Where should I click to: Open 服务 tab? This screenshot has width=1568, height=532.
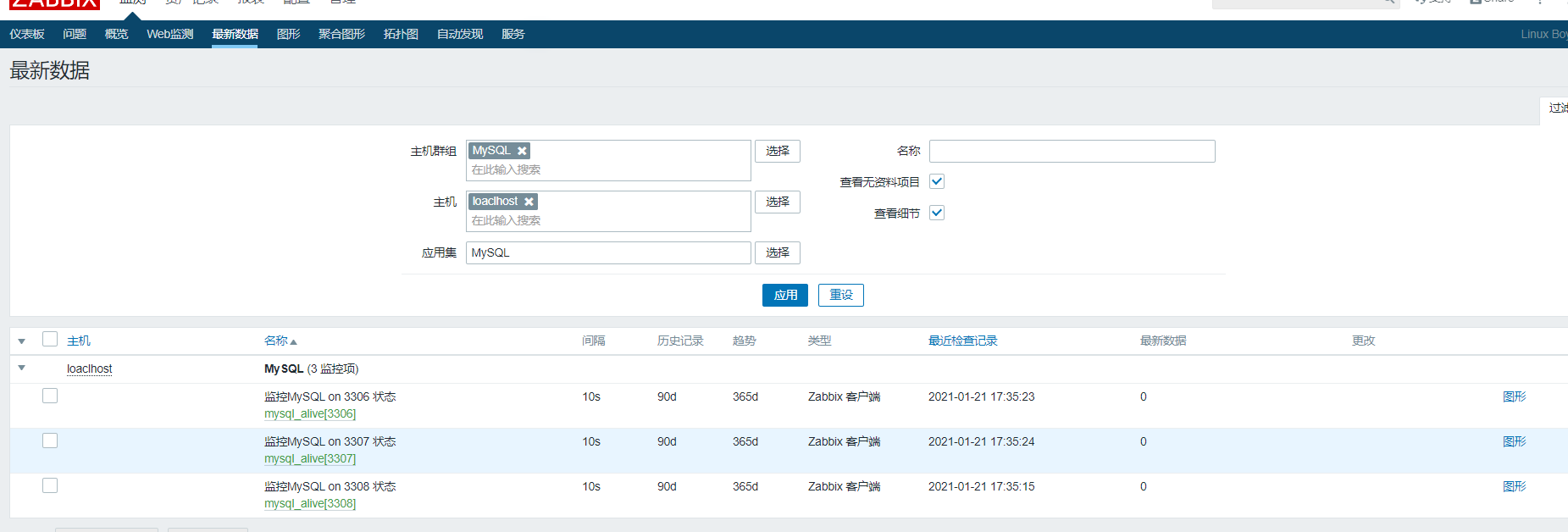[513, 34]
